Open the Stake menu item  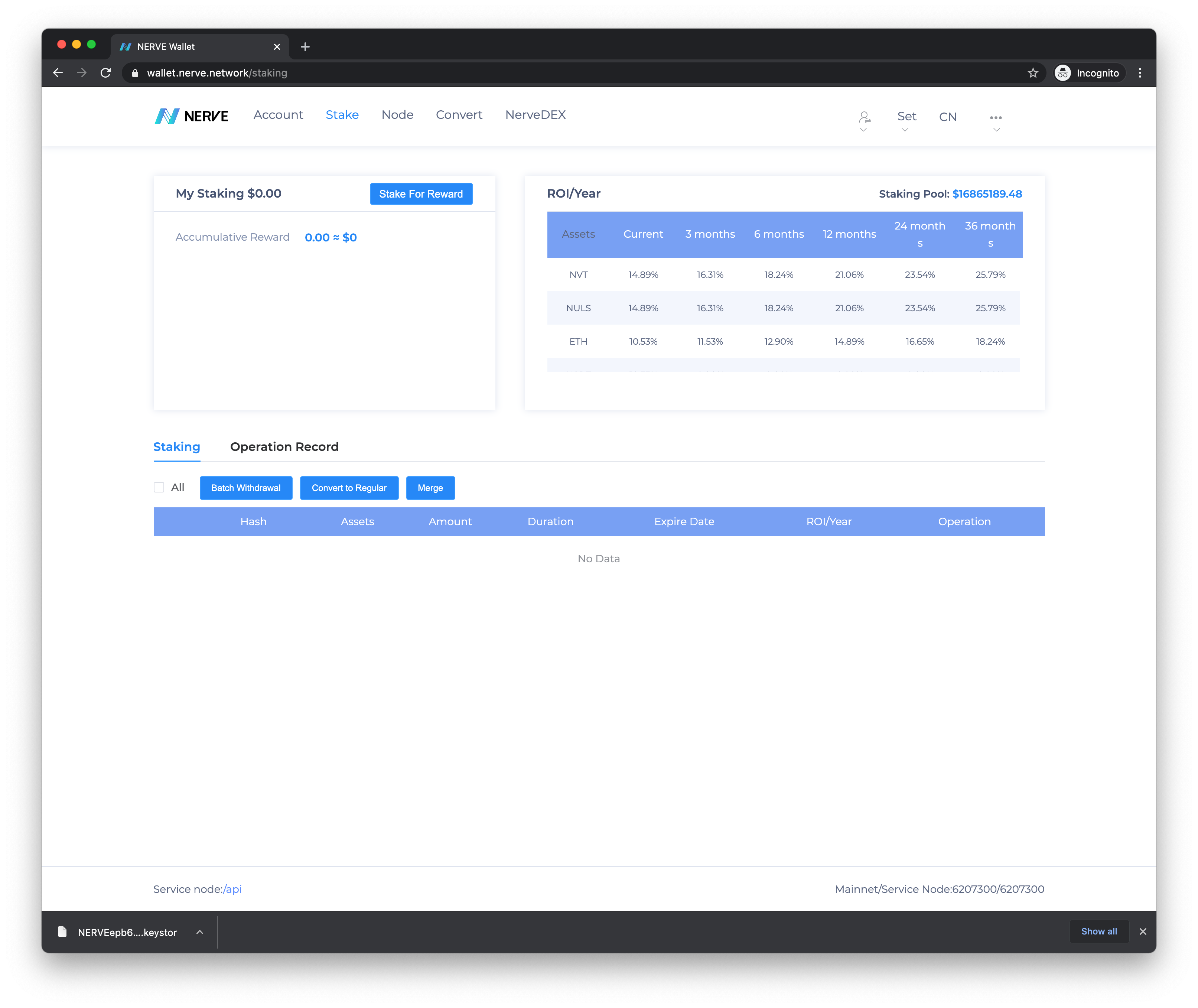(342, 115)
